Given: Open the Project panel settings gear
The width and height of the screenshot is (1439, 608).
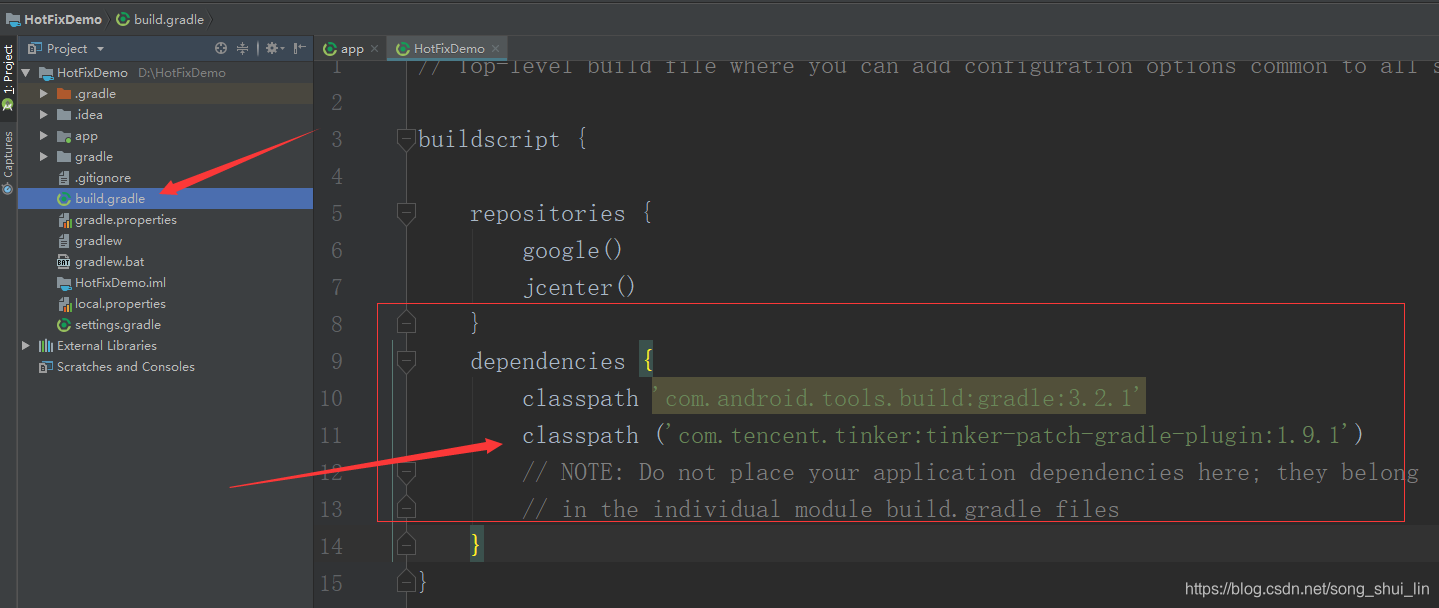Looking at the screenshot, I should 273,48.
